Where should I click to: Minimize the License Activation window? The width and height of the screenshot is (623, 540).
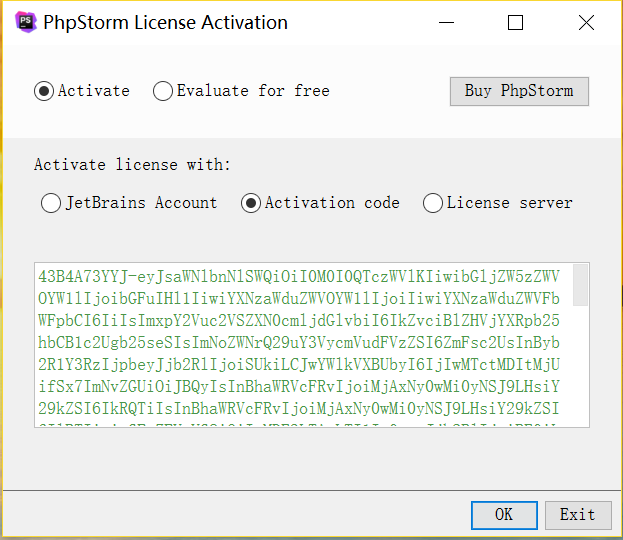(x=446, y=23)
